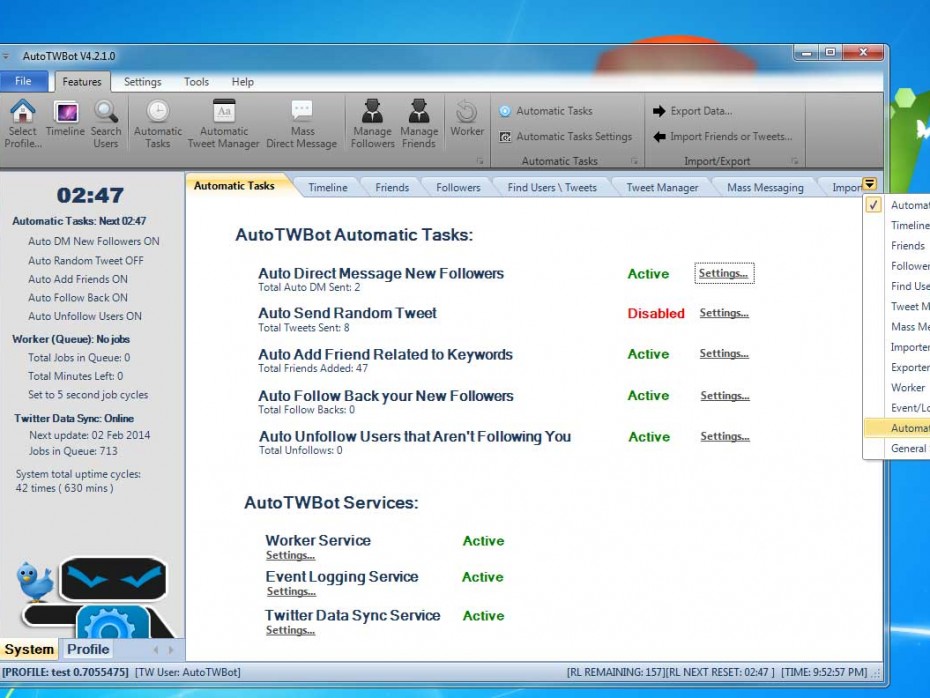Switch to the Followers content tab
Viewport: 930px width, 698px height.
click(458, 187)
